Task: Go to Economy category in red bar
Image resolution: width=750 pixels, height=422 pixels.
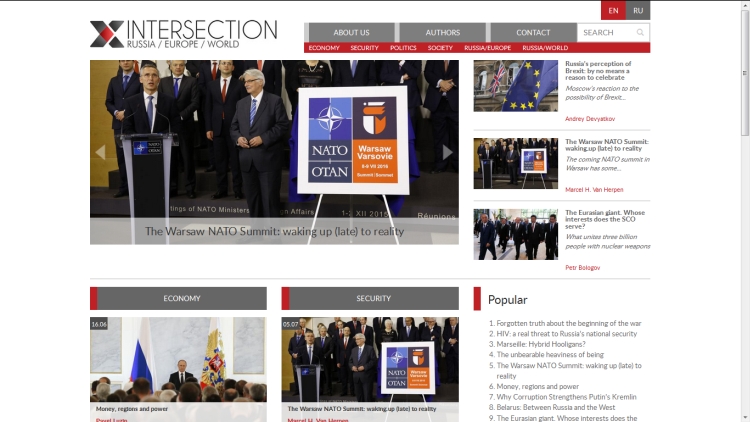Action: tap(324, 48)
